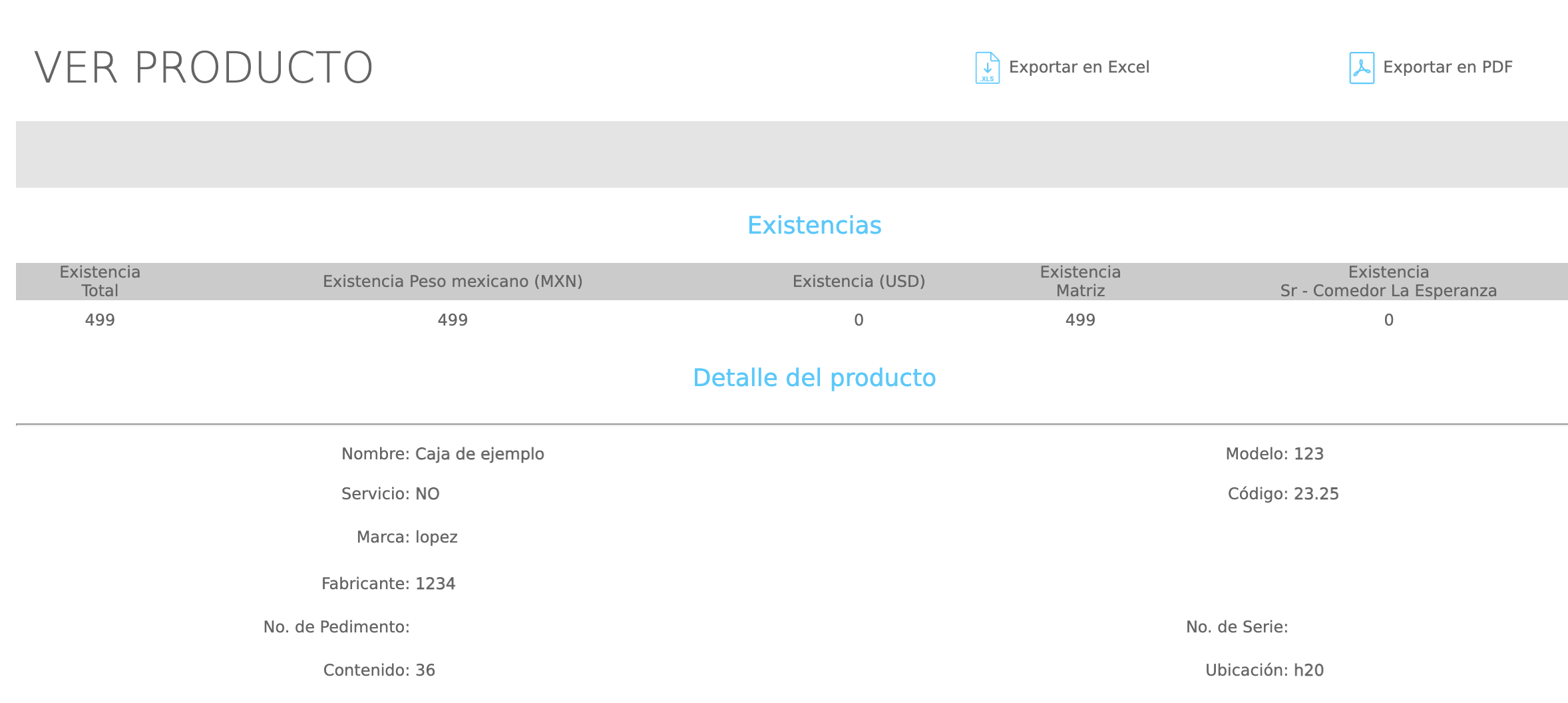
Task: Select the Modelo value 123
Action: [1308, 454]
